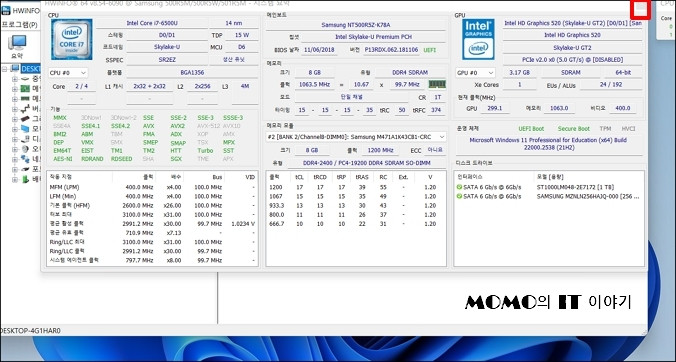The width and height of the screenshot is (676, 362).
Task: Click the 299.1 GPU clock value
Action: (496, 109)
